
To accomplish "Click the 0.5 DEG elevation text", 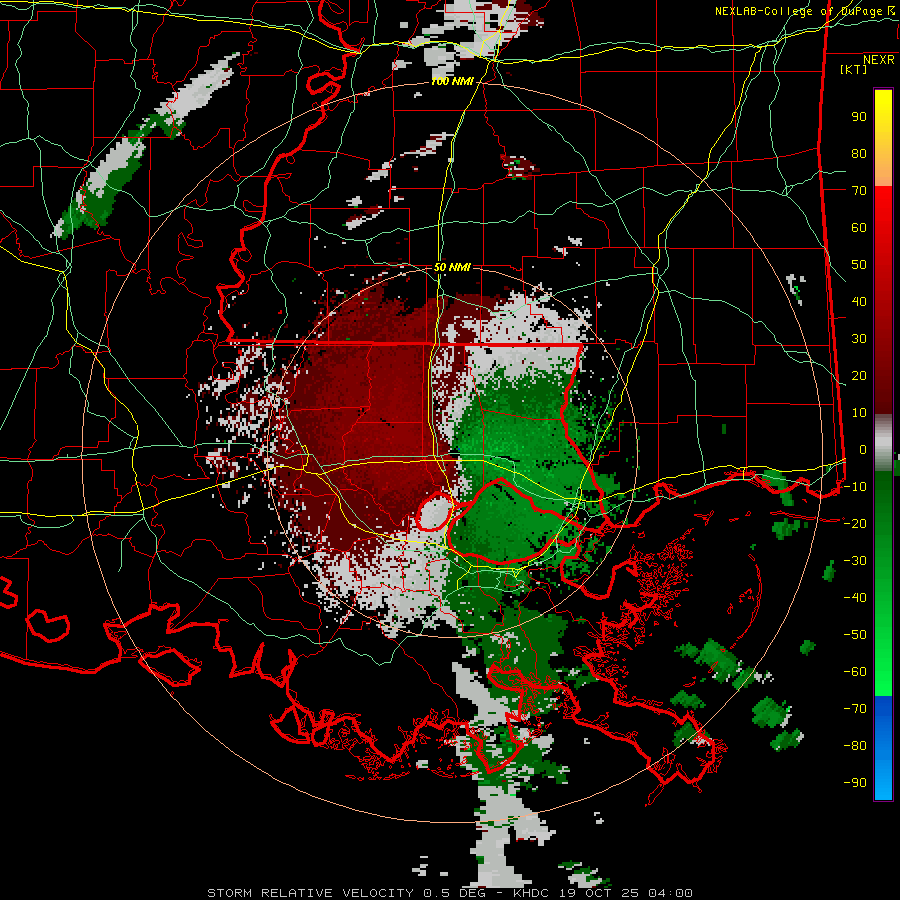I will click(x=455, y=893).
